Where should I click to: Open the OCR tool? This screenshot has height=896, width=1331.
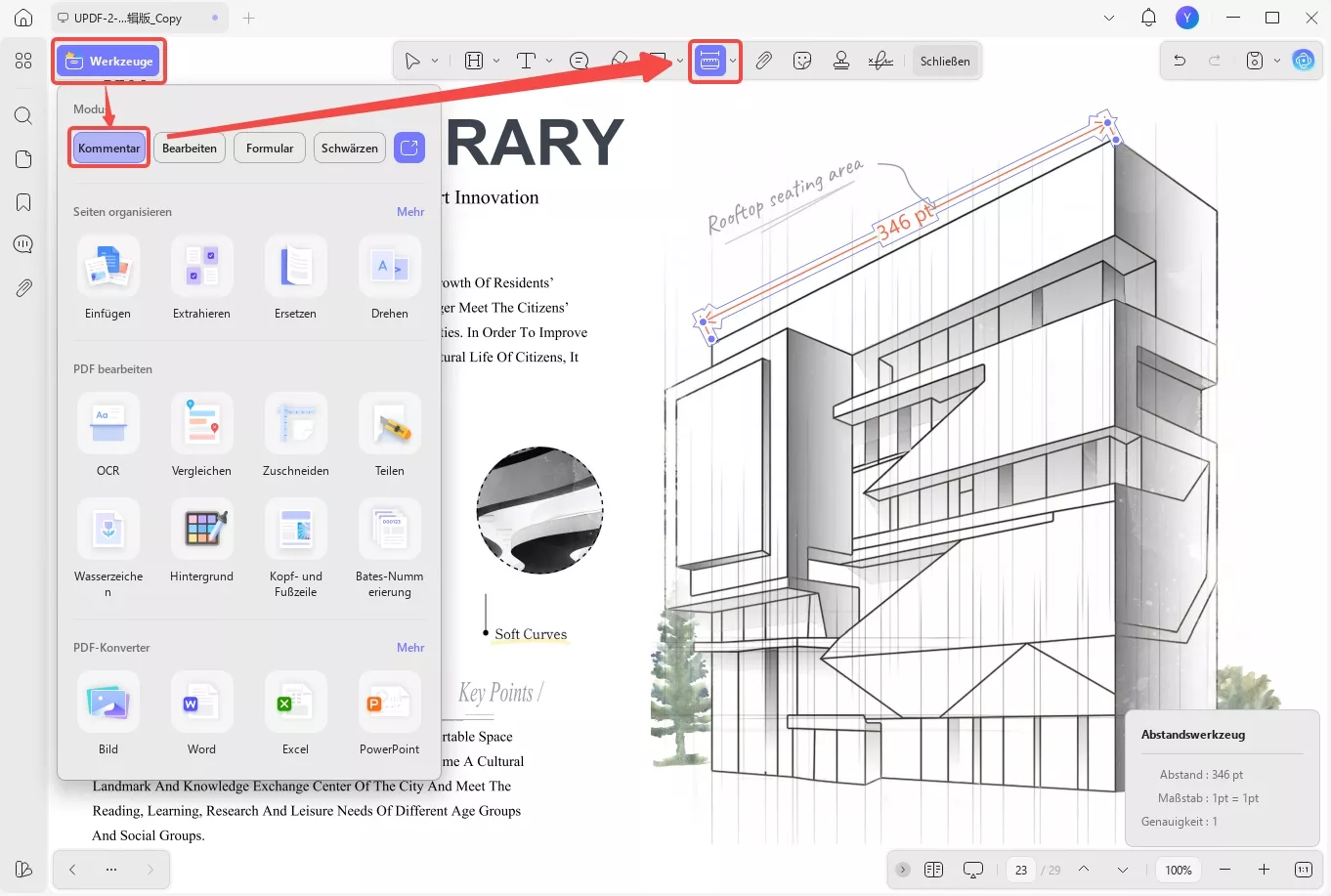point(107,424)
